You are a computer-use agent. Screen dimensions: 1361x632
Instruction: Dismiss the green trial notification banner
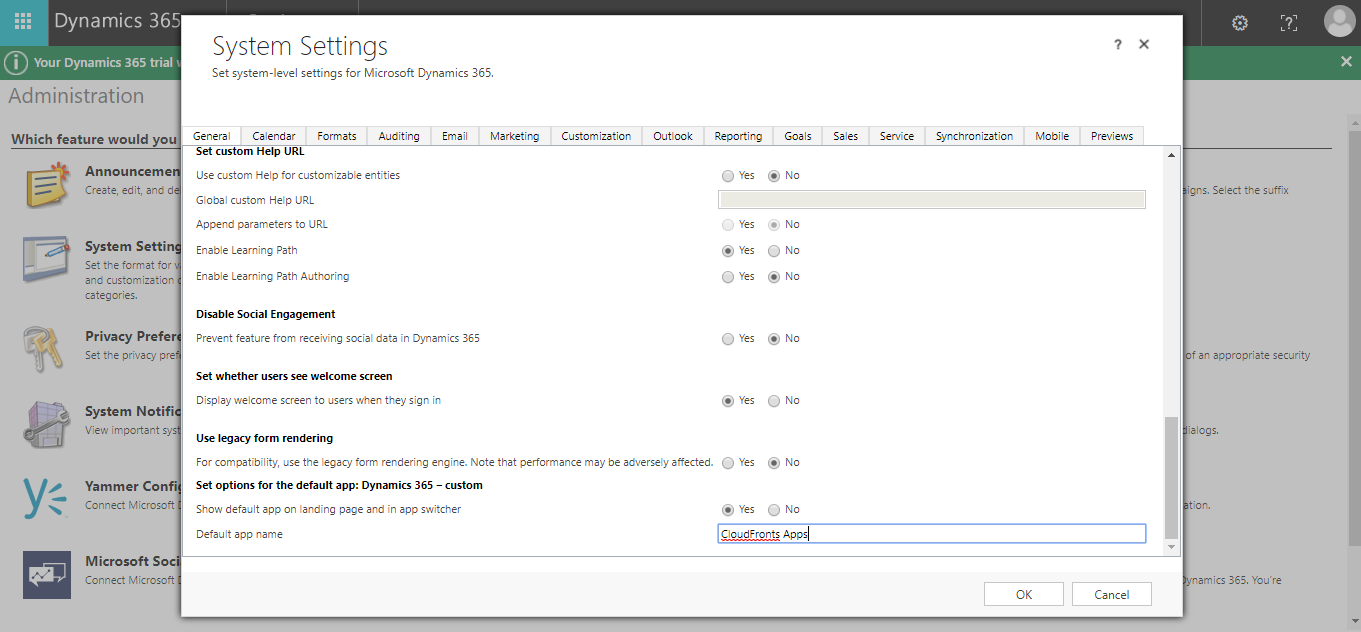pos(1346,62)
